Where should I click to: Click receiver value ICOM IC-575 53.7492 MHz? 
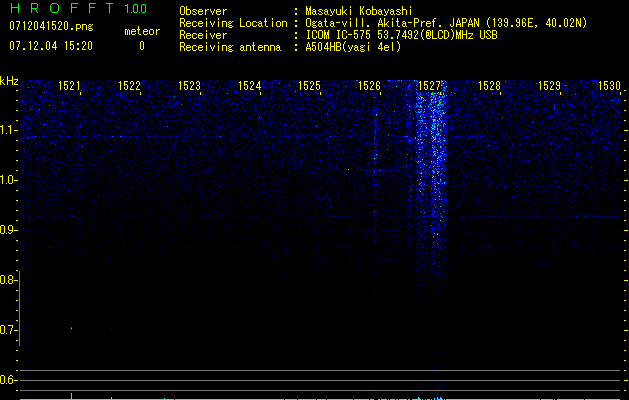(x=401, y=35)
